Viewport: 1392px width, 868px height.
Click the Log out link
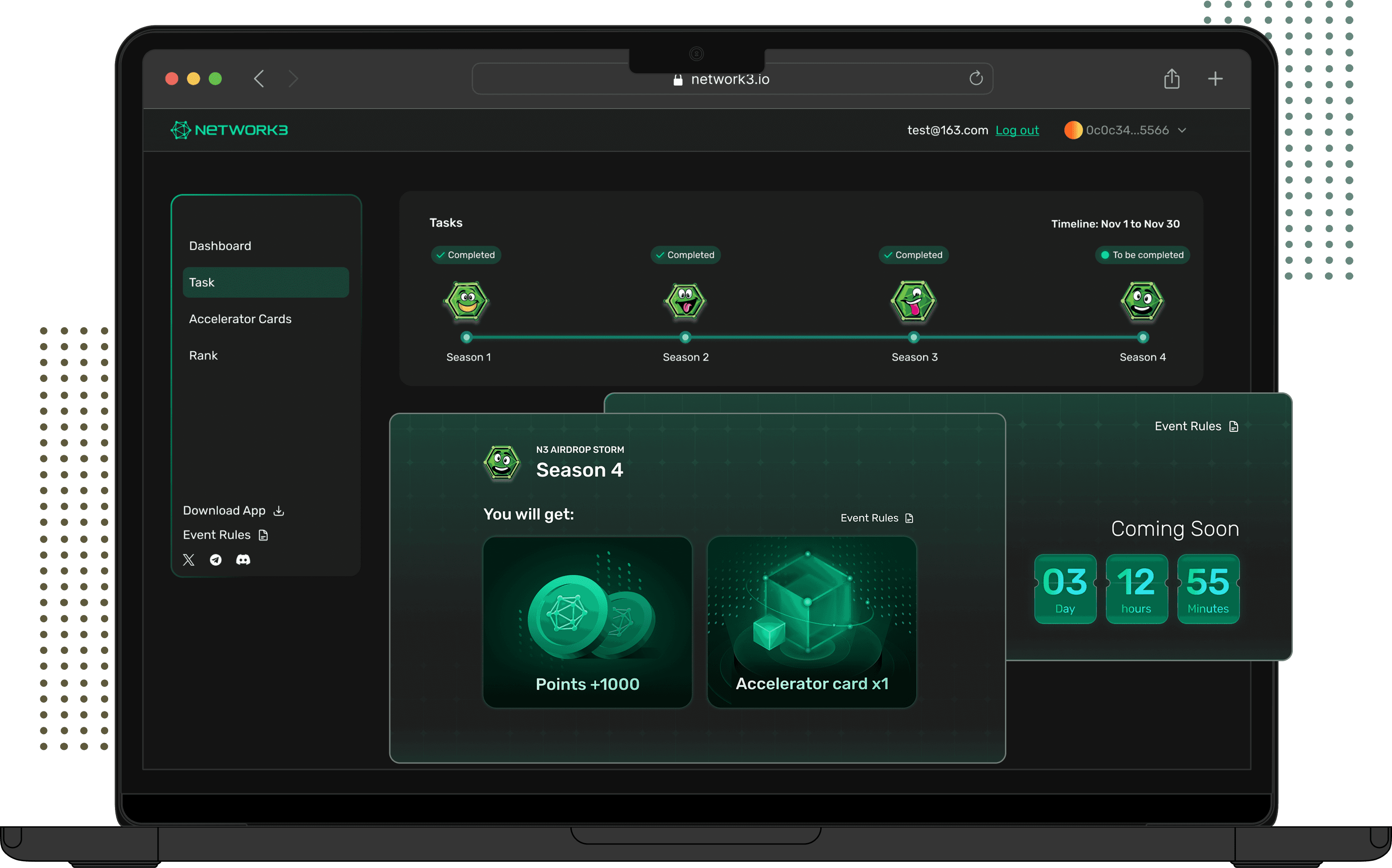1017,130
